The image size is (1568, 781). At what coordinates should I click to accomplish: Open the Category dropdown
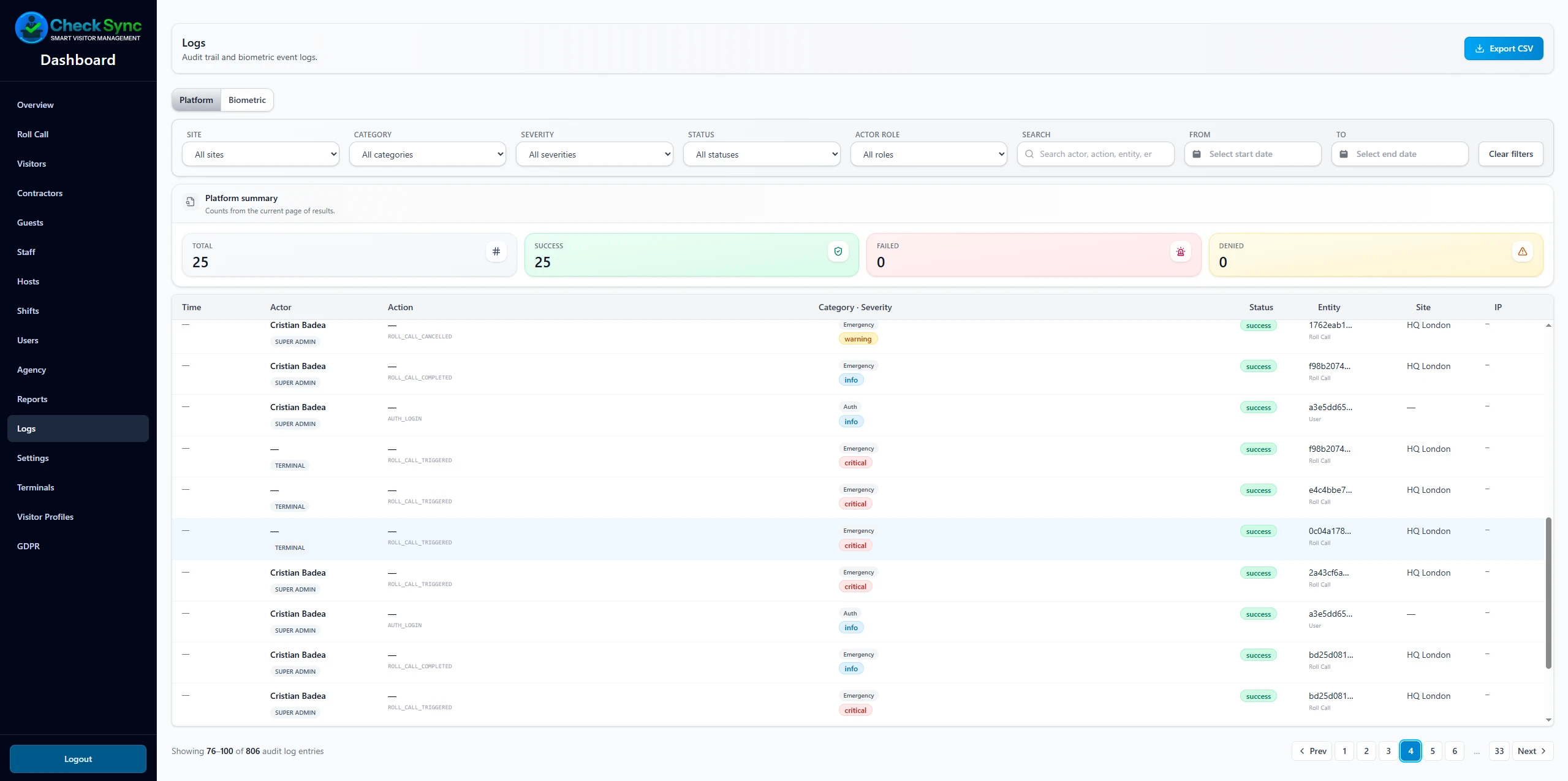click(428, 154)
